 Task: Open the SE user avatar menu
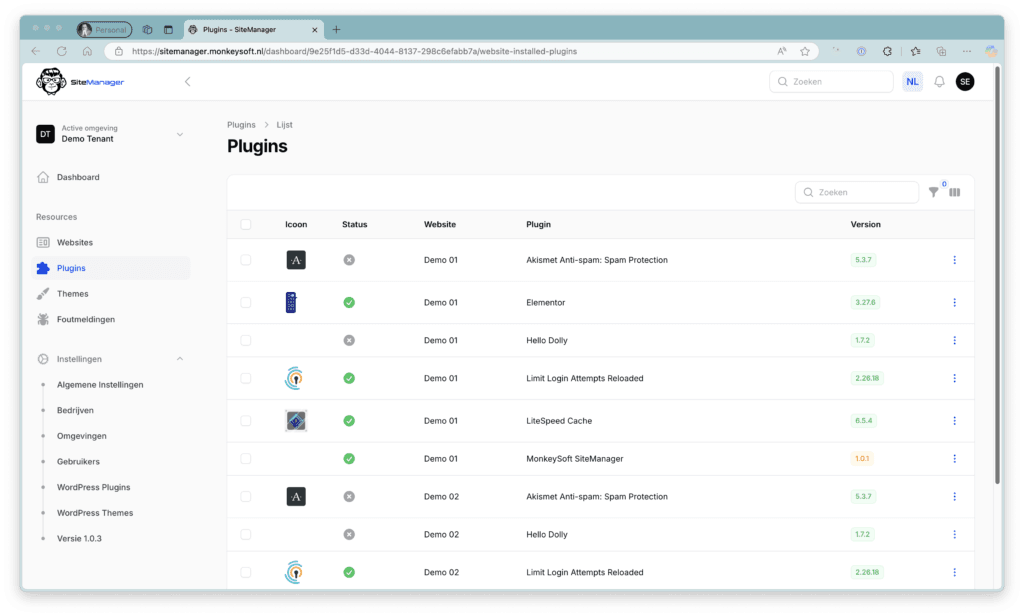[x=964, y=82]
